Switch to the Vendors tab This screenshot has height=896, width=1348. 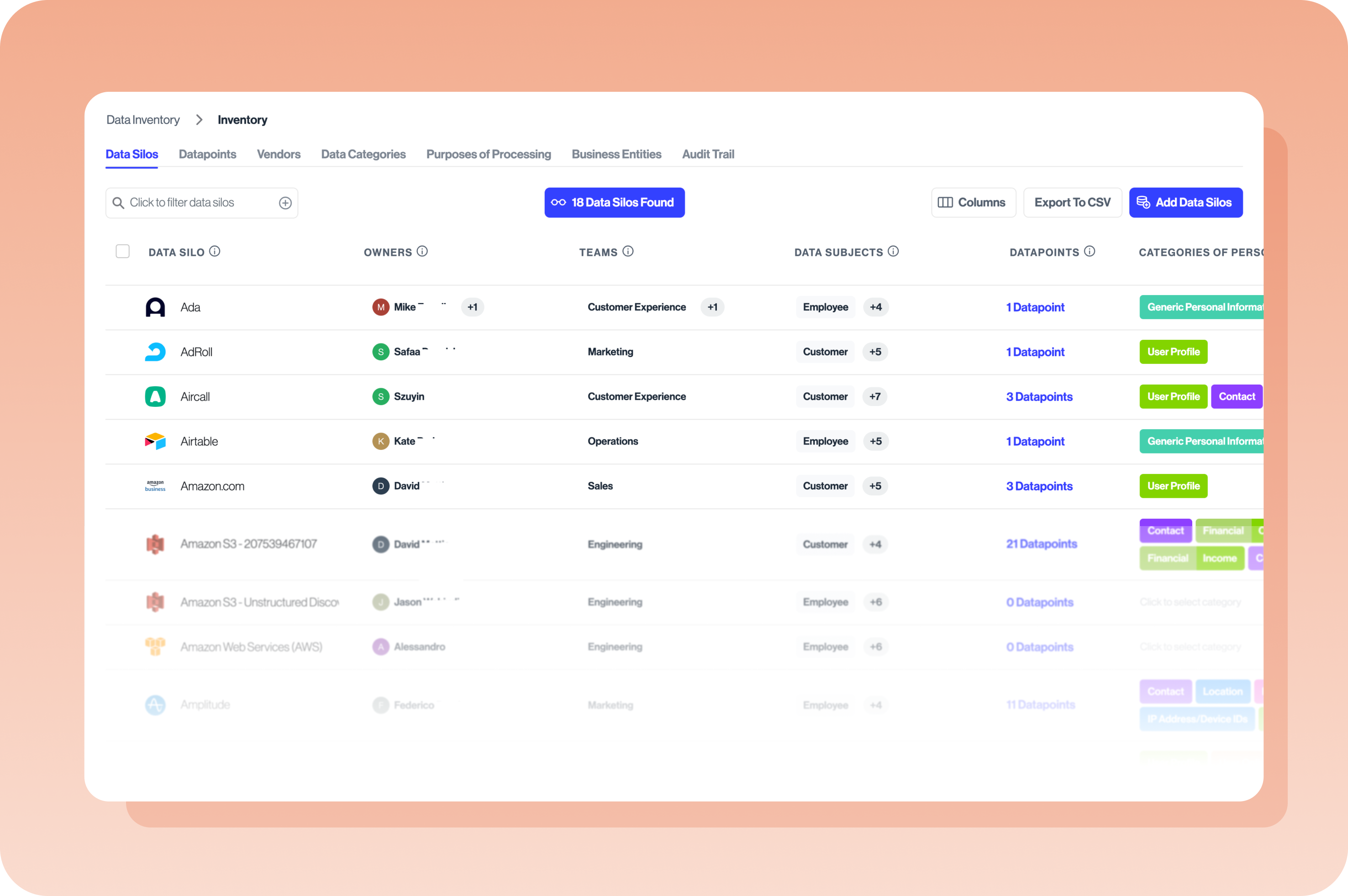coord(278,154)
